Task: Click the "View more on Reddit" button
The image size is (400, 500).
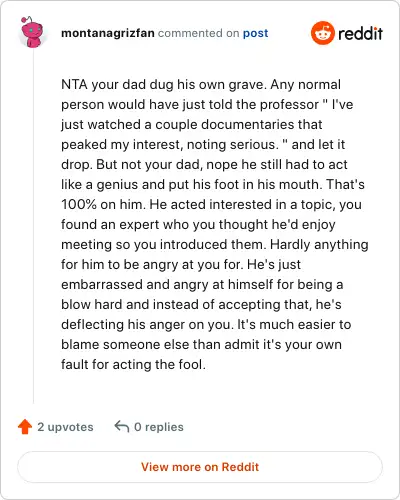Action: pos(200,467)
